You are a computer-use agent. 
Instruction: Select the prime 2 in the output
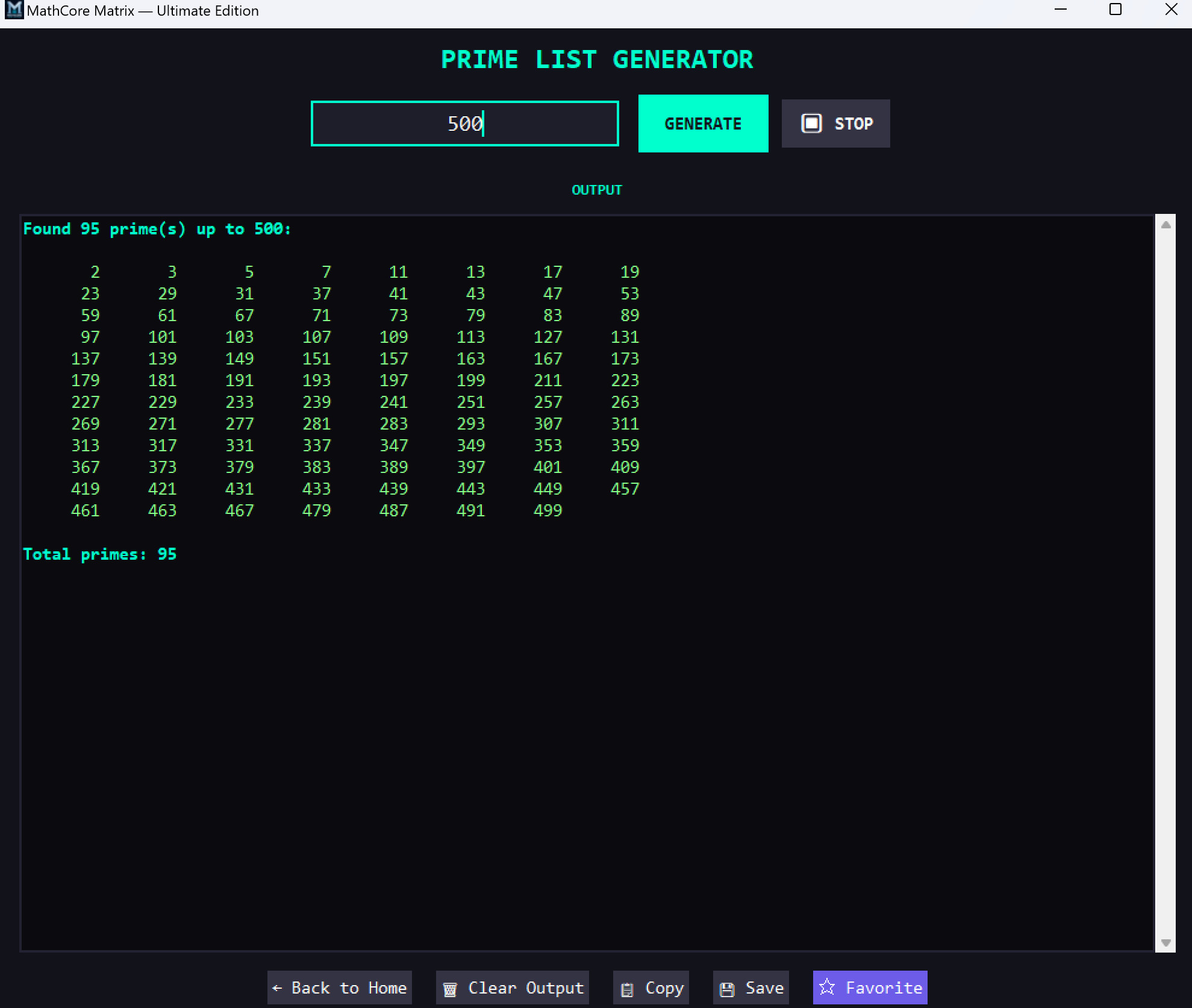tap(95, 272)
